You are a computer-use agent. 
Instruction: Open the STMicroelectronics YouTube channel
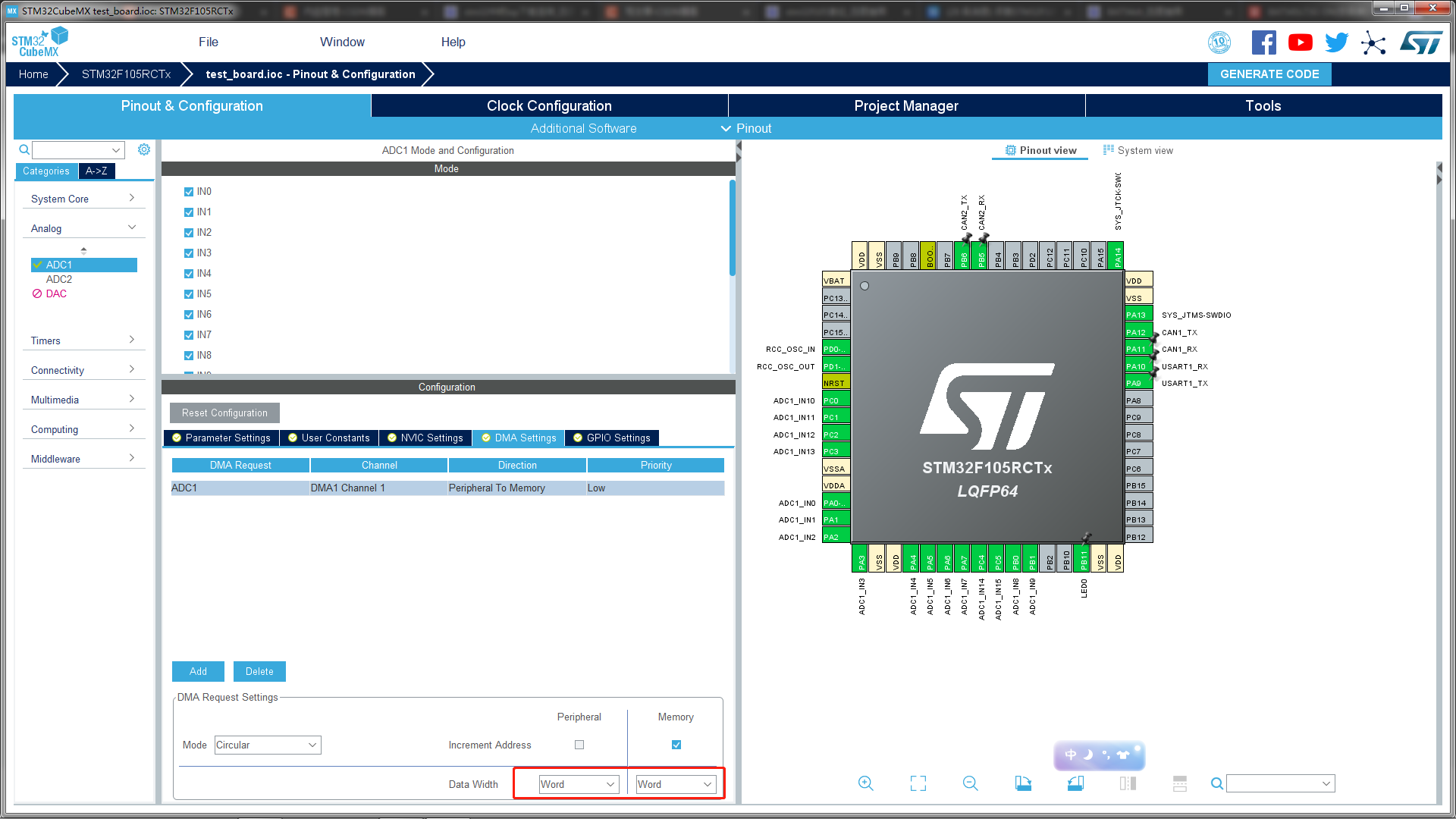1300,42
